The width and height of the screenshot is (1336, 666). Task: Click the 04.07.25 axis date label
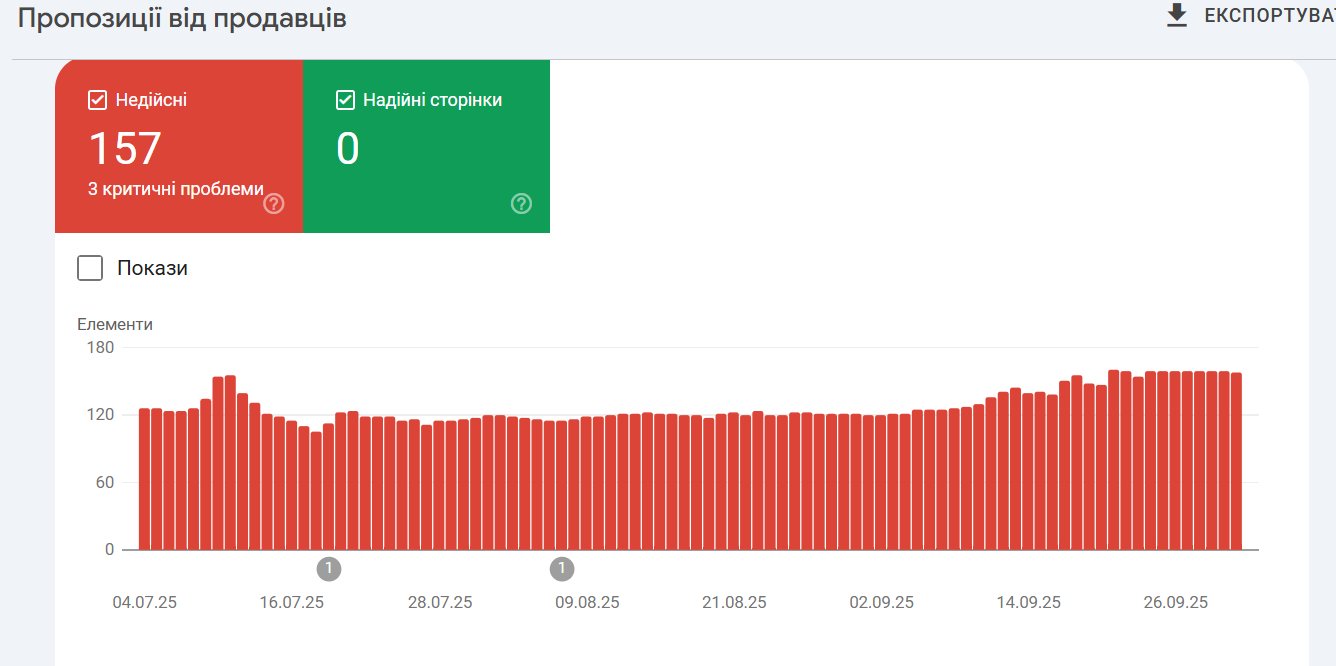(x=145, y=603)
